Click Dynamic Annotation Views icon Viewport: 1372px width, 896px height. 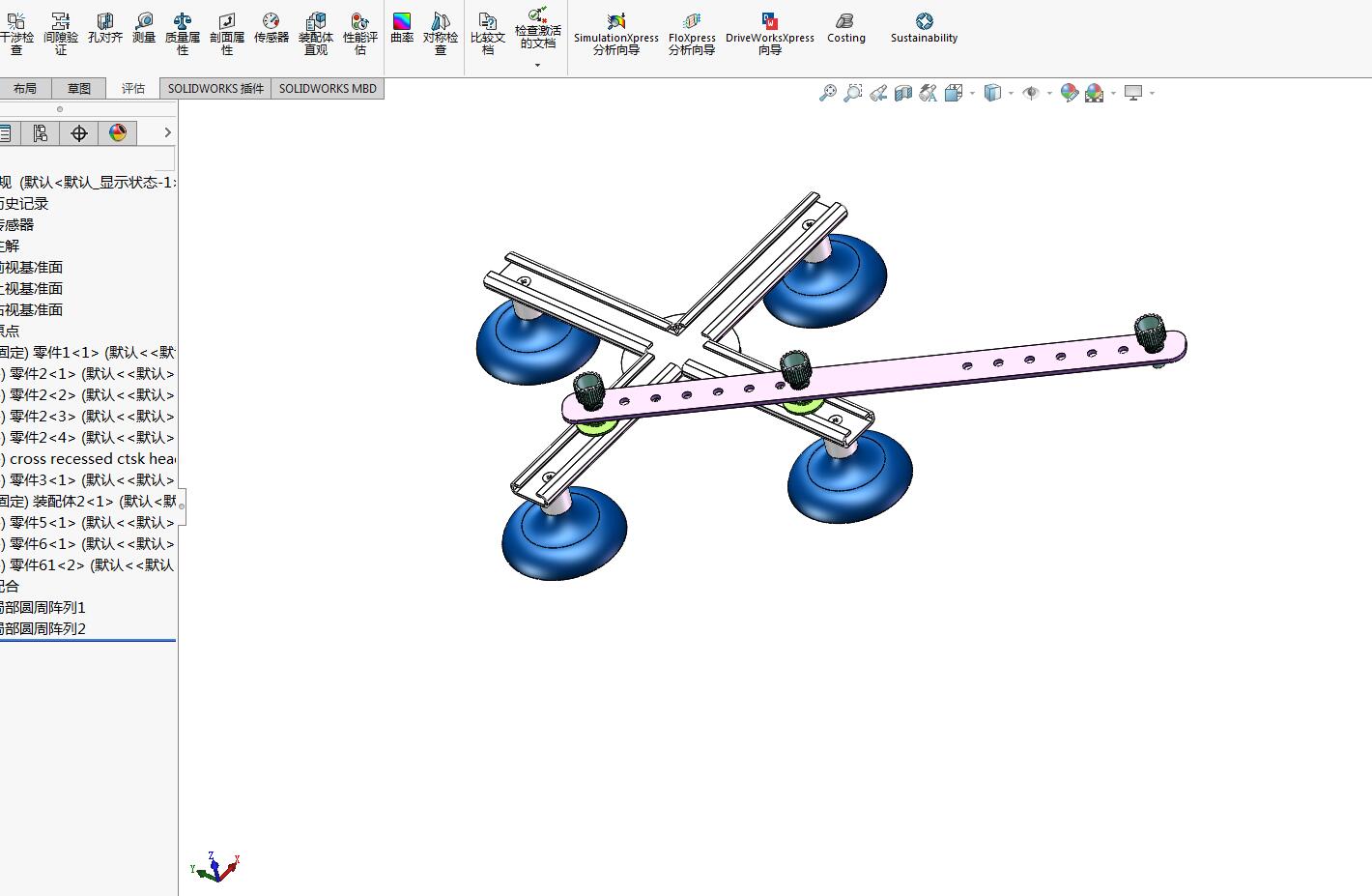929,93
